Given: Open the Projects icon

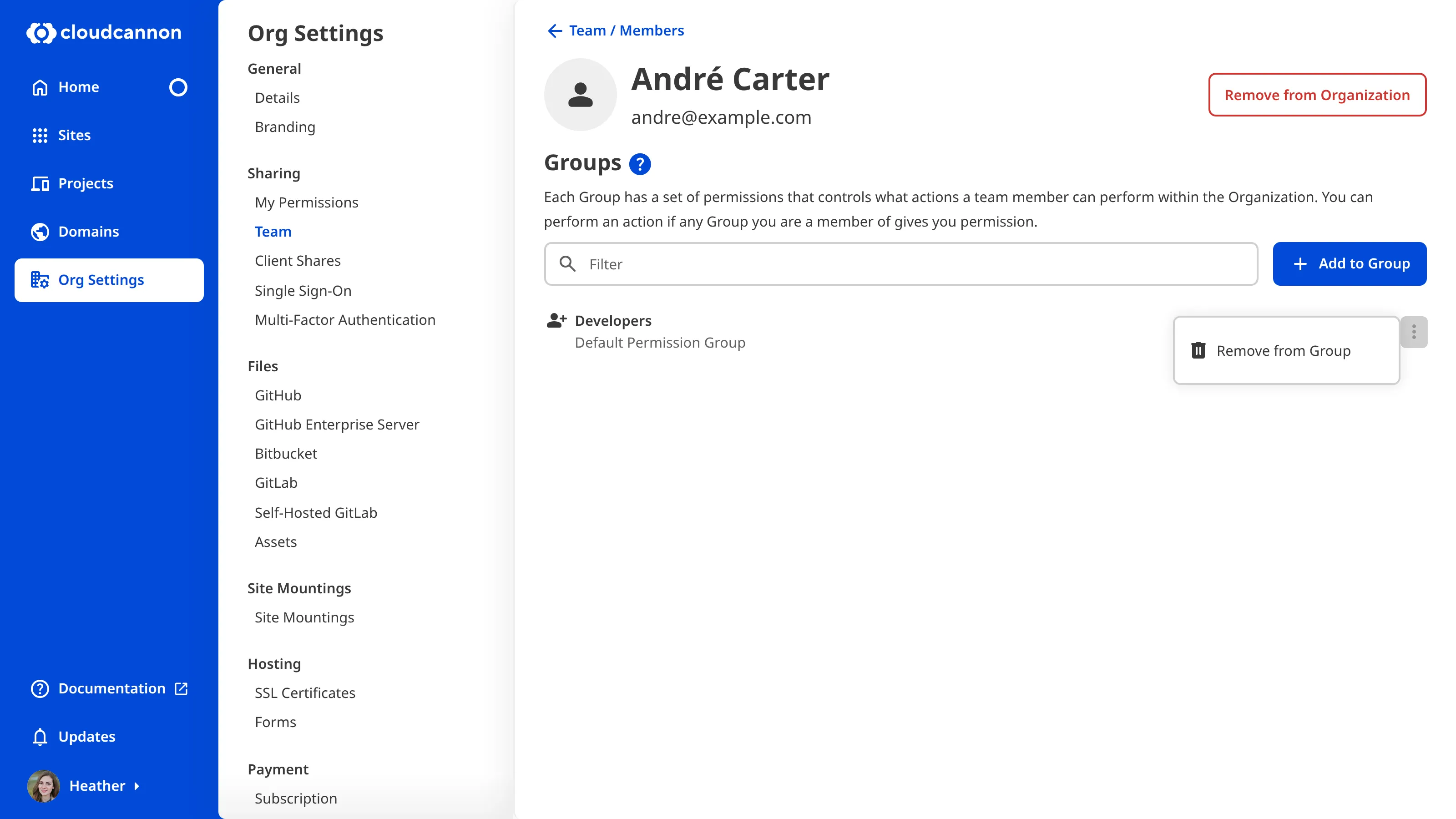Looking at the screenshot, I should (40, 183).
